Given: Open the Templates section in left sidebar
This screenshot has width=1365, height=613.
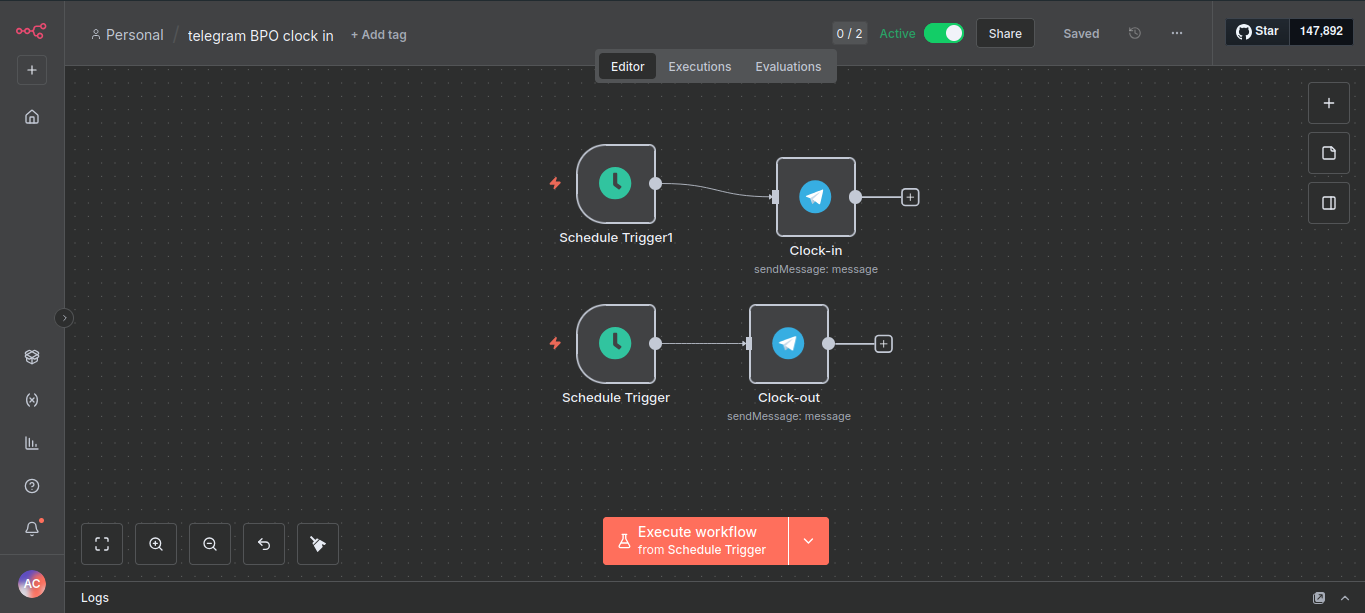Looking at the screenshot, I should coord(31,356).
